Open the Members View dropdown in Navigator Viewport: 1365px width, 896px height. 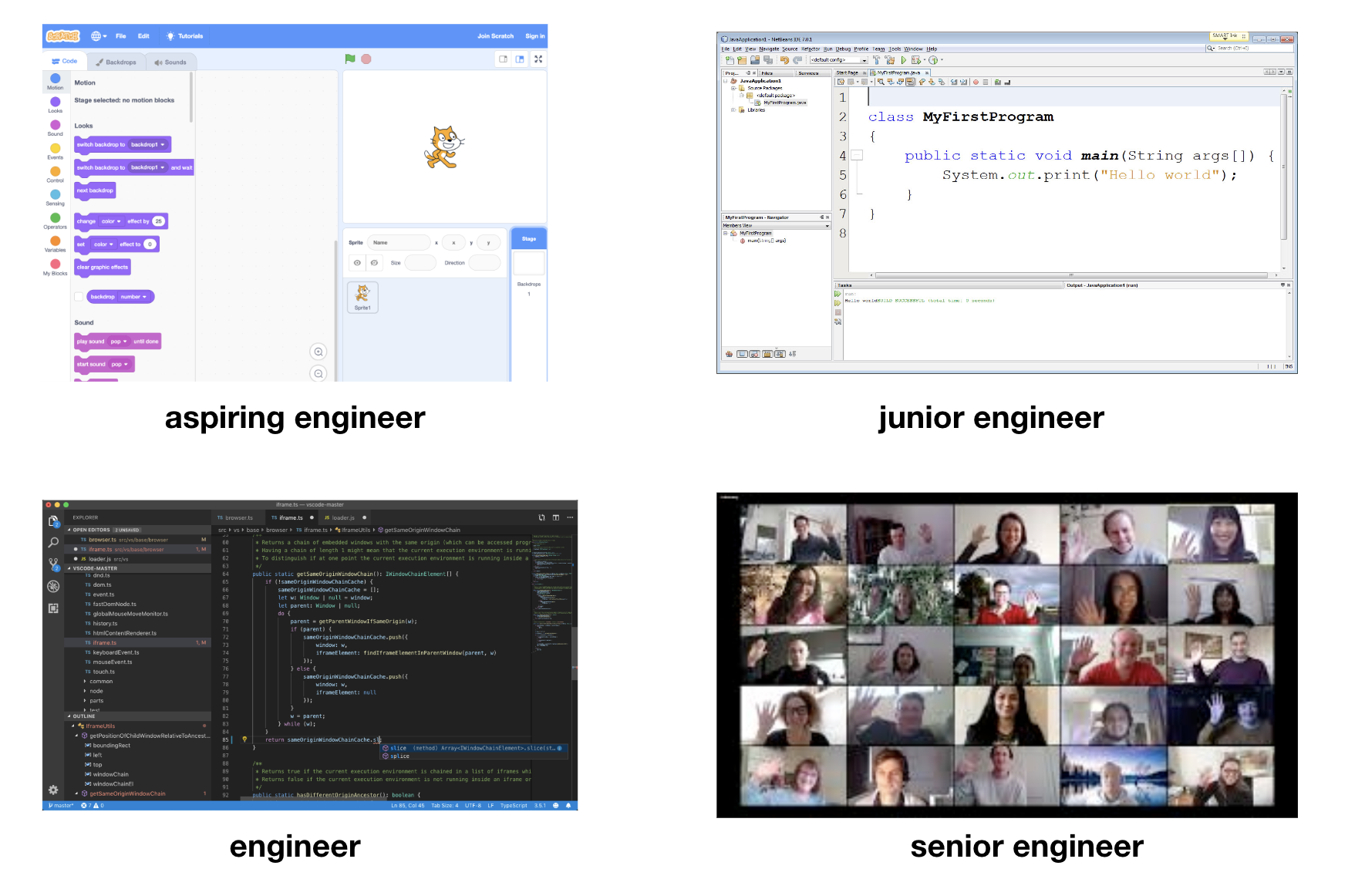coord(776,226)
